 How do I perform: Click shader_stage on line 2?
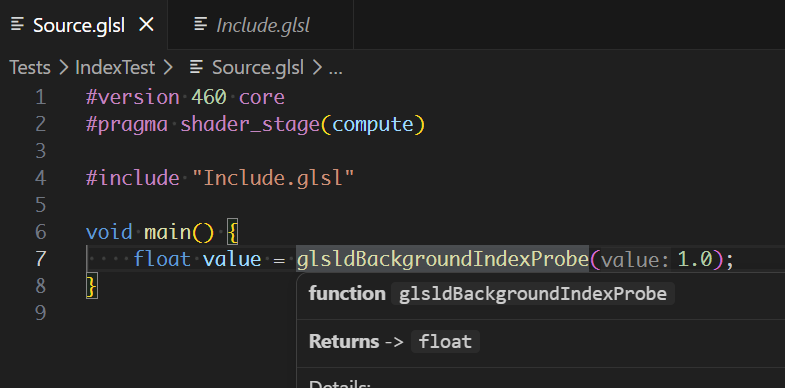[250, 124]
